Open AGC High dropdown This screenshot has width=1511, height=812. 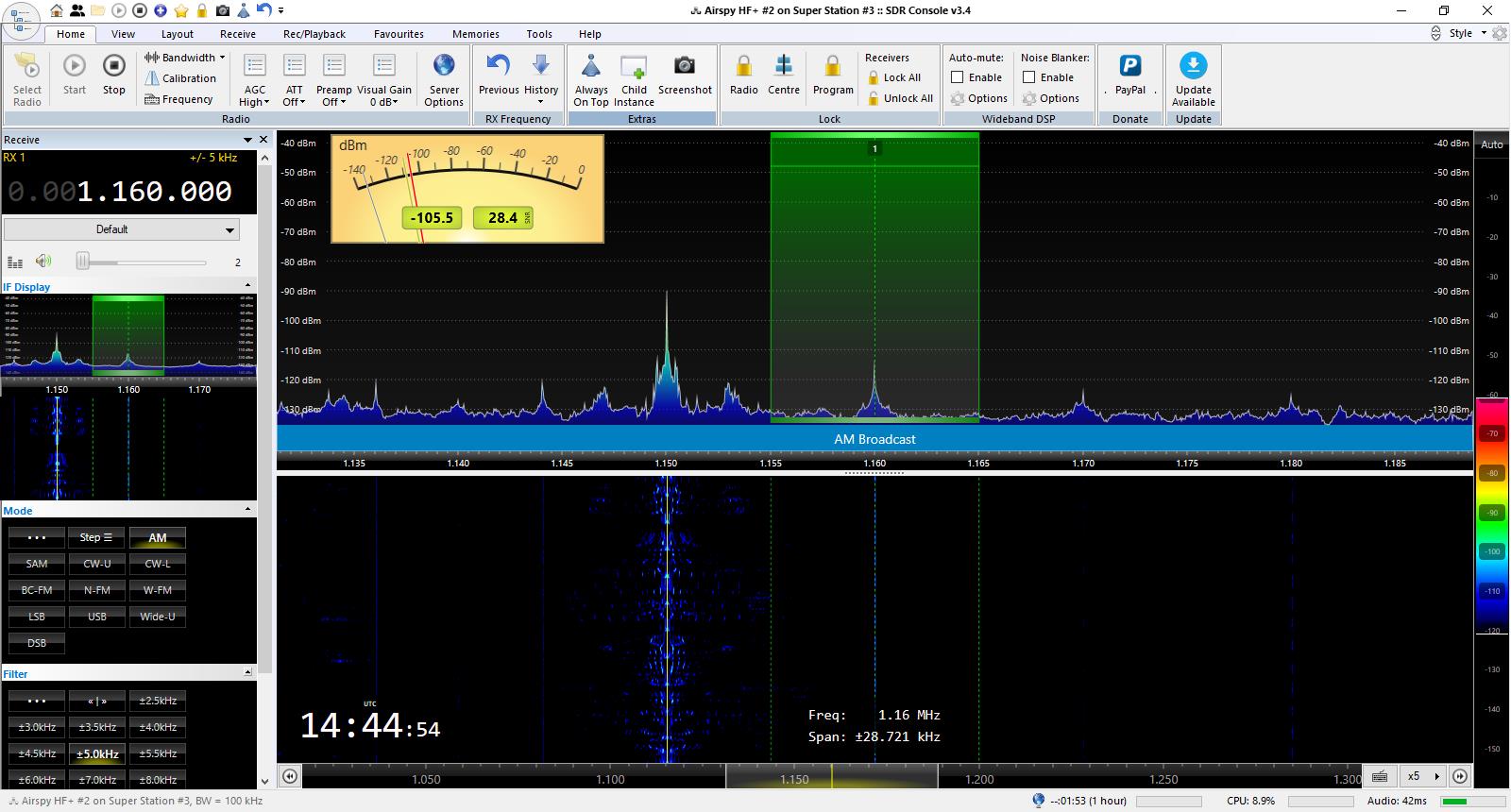[x=255, y=79]
